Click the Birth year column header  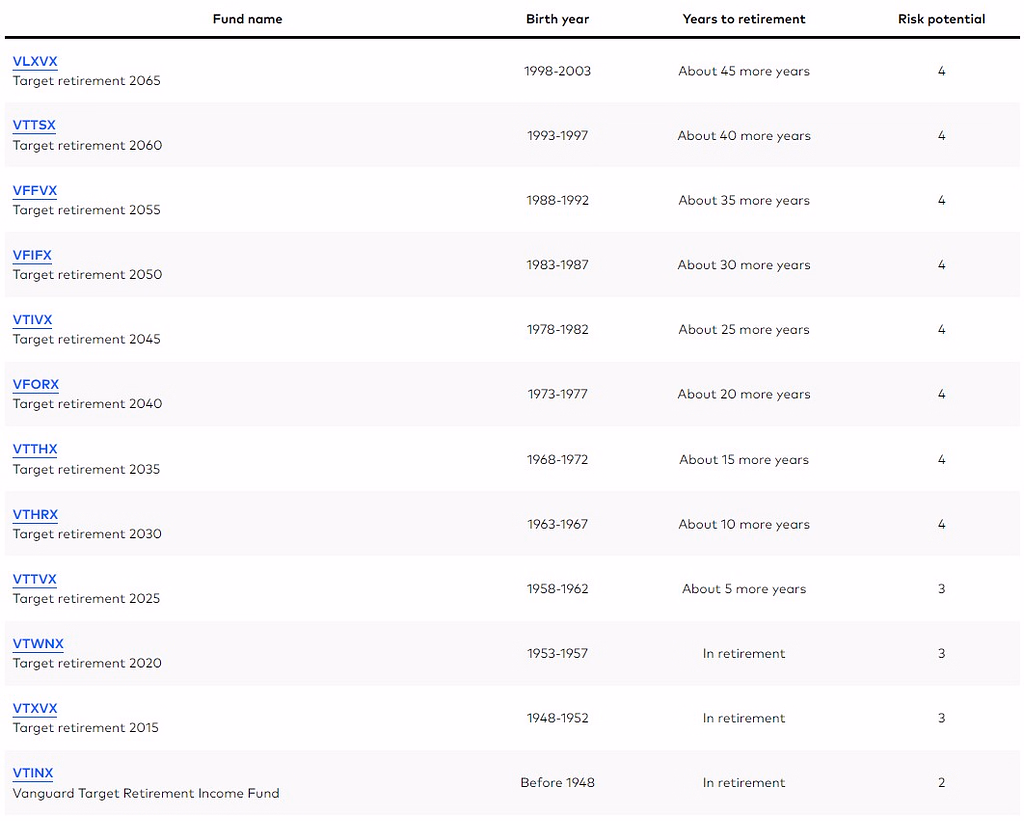[558, 19]
